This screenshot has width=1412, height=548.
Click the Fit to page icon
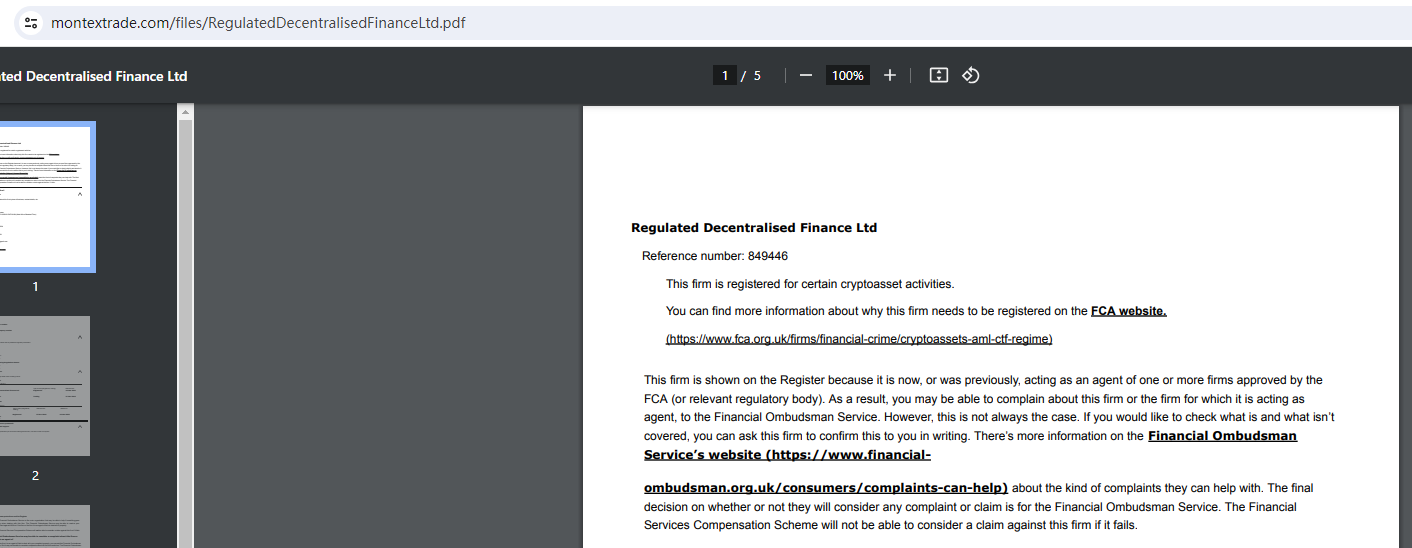[x=938, y=75]
